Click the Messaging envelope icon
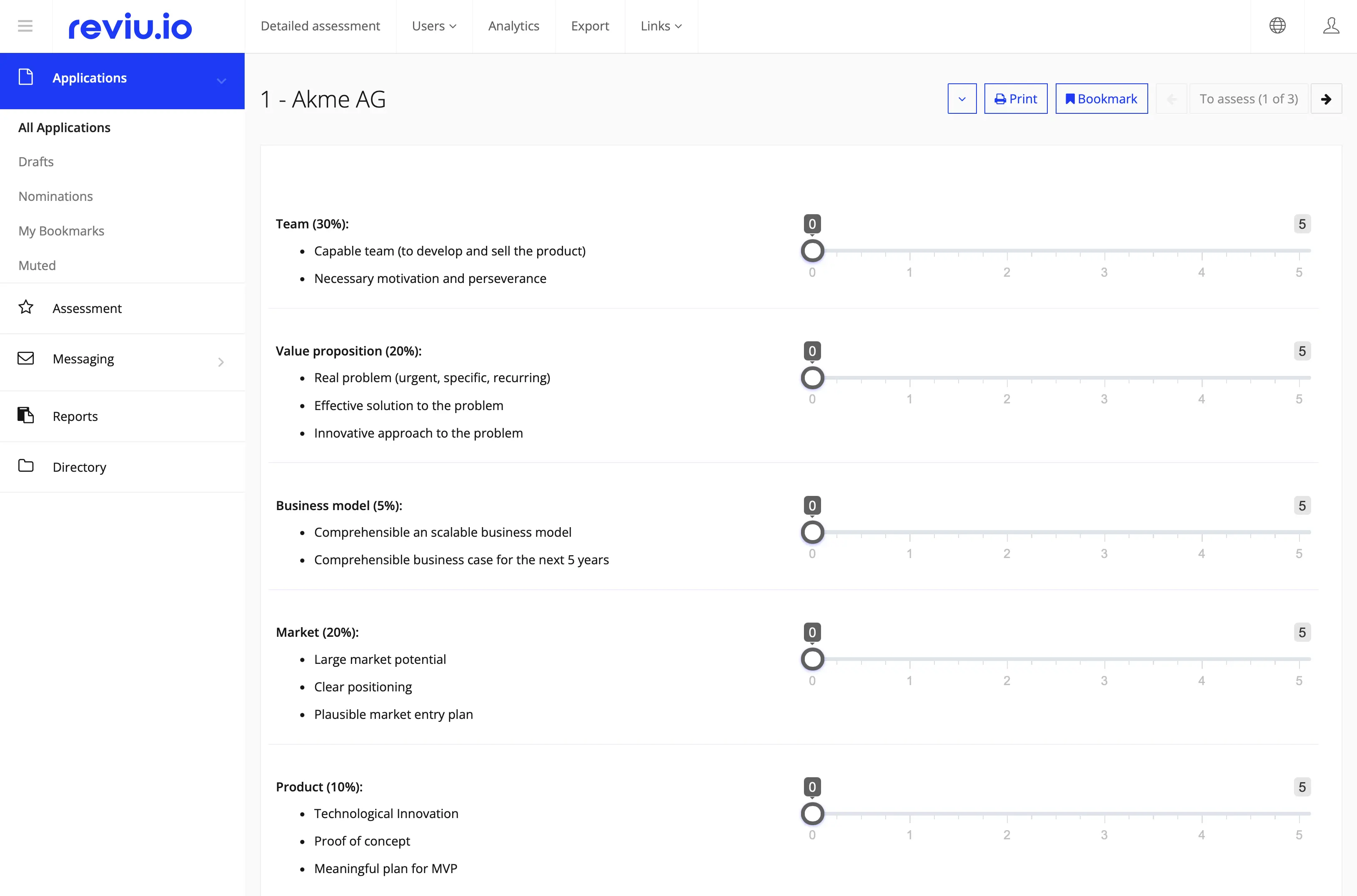 click(x=26, y=358)
